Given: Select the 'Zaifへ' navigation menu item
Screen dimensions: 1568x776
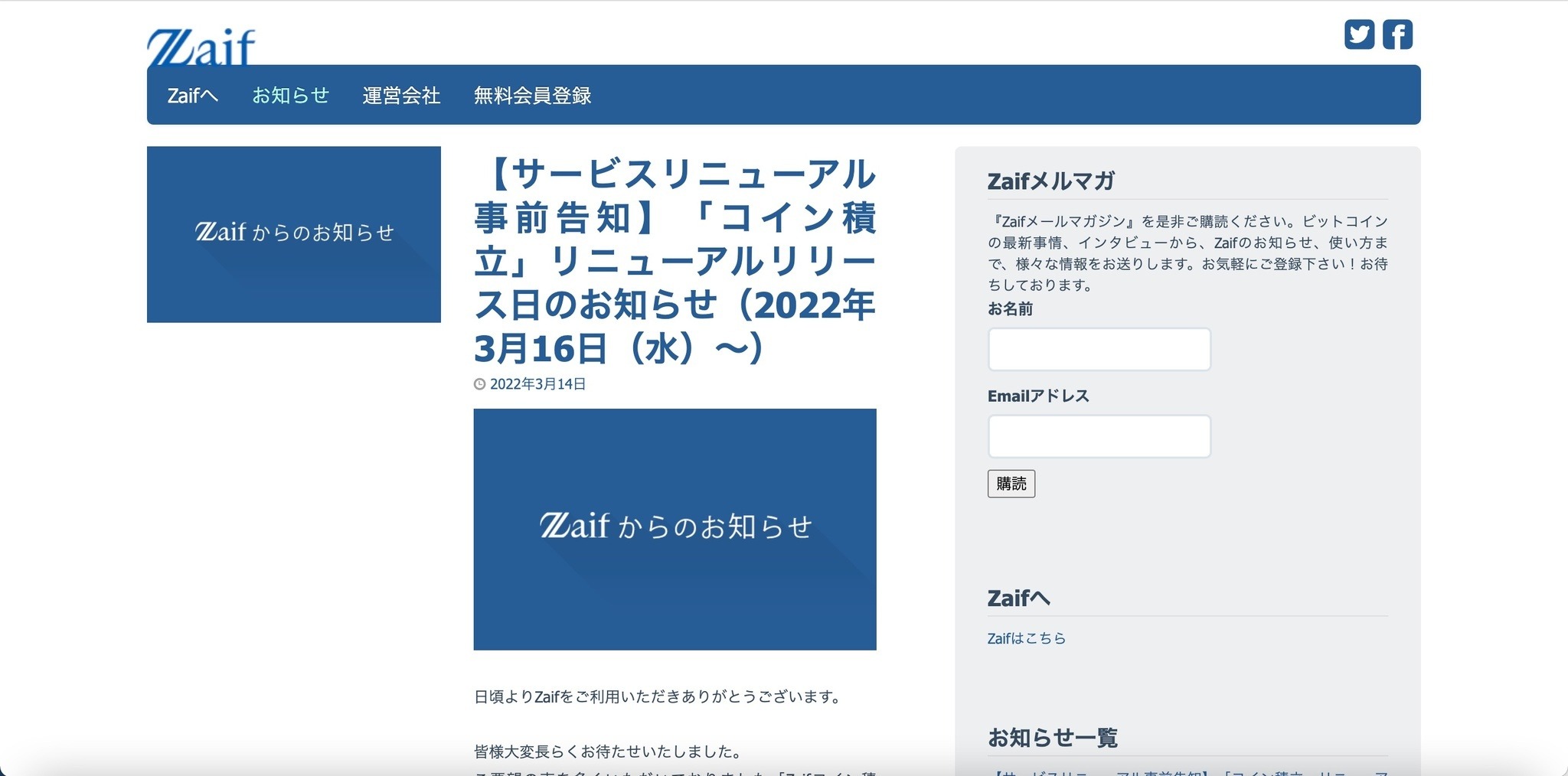Looking at the screenshot, I should pos(192,95).
